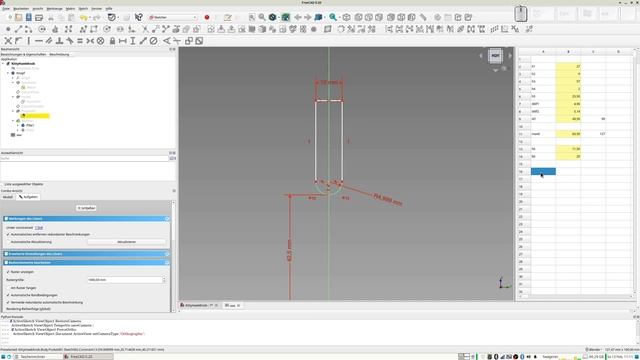Collapse the 'Raster anzeigen' edit controls section
640x360 pixels.
167,262
